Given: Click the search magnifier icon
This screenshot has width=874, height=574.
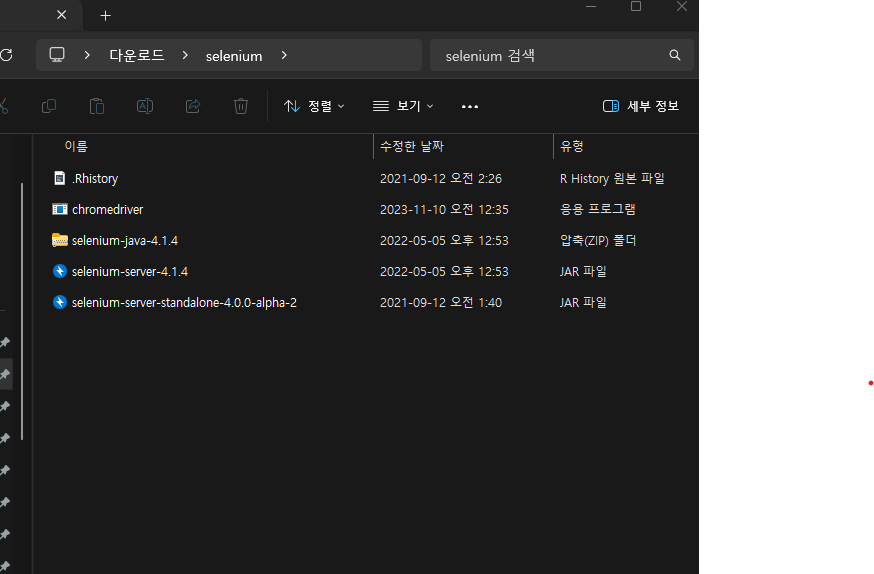Looking at the screenshot, I should (675, 55).
